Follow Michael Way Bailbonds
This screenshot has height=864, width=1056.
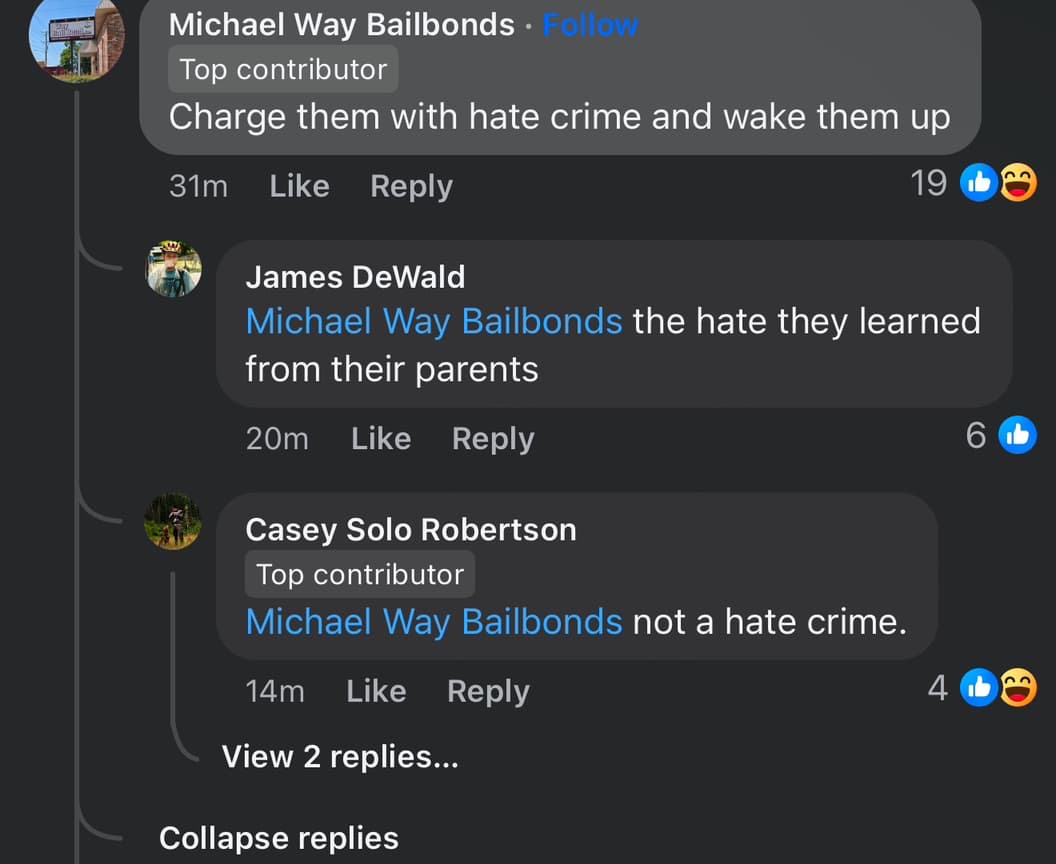[x=590, y=25]
